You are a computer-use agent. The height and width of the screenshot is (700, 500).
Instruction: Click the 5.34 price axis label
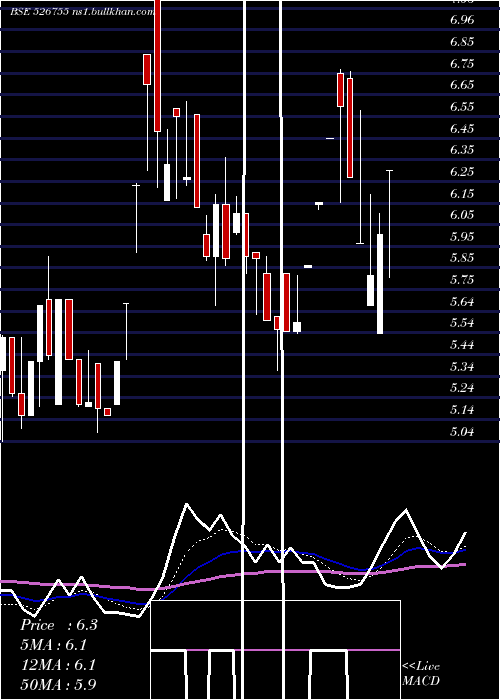click(x=462, y=367)
